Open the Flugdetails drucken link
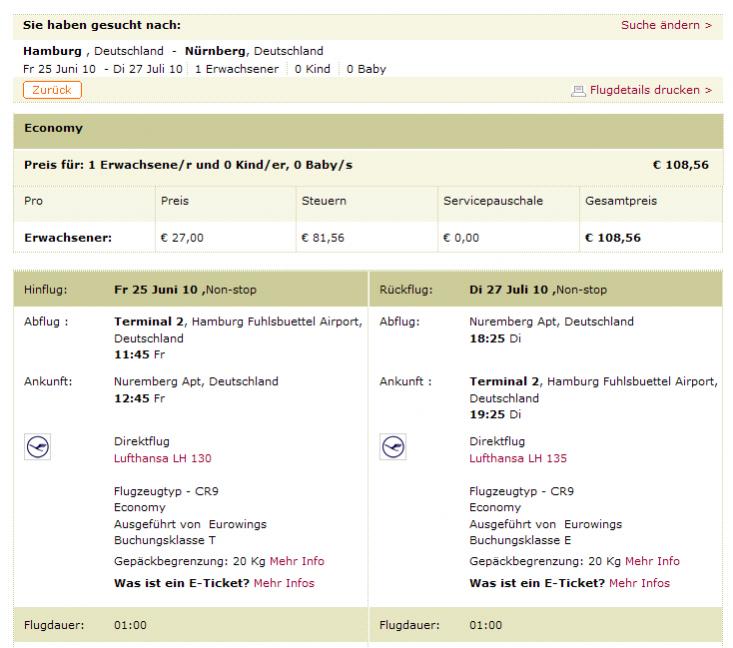Image resolution: width=733 pixels, height=648 pixels. pyautogui.click(x=650, y=91)
